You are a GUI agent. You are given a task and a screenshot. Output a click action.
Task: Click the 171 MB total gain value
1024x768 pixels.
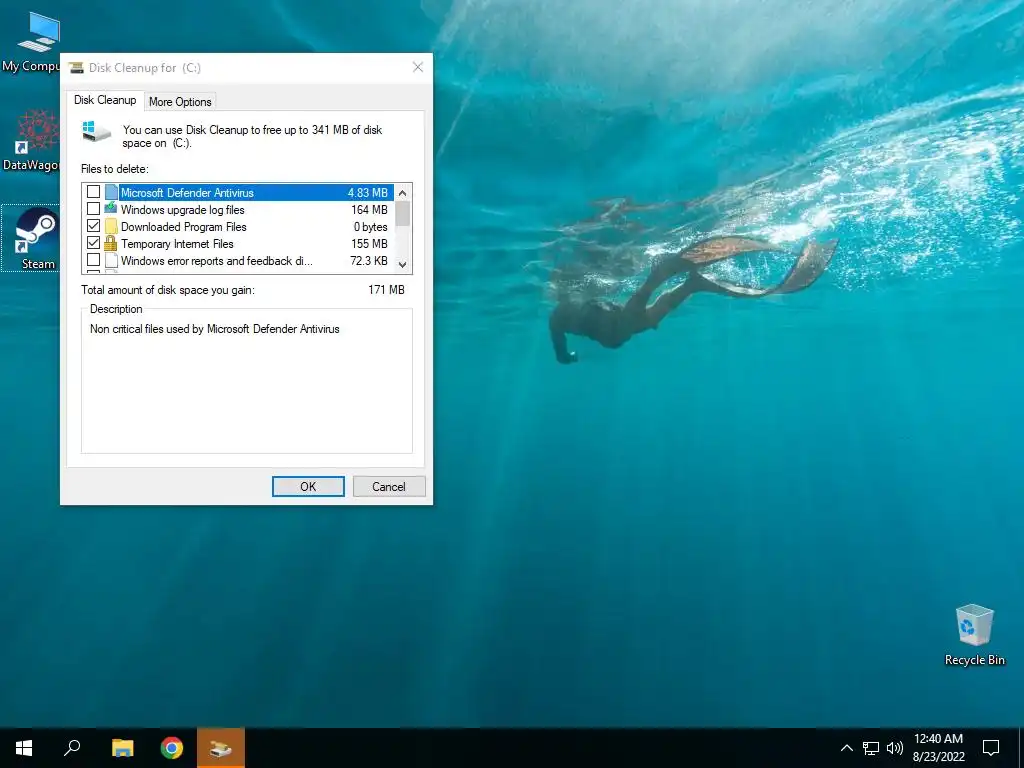click(x=386, y=289)
